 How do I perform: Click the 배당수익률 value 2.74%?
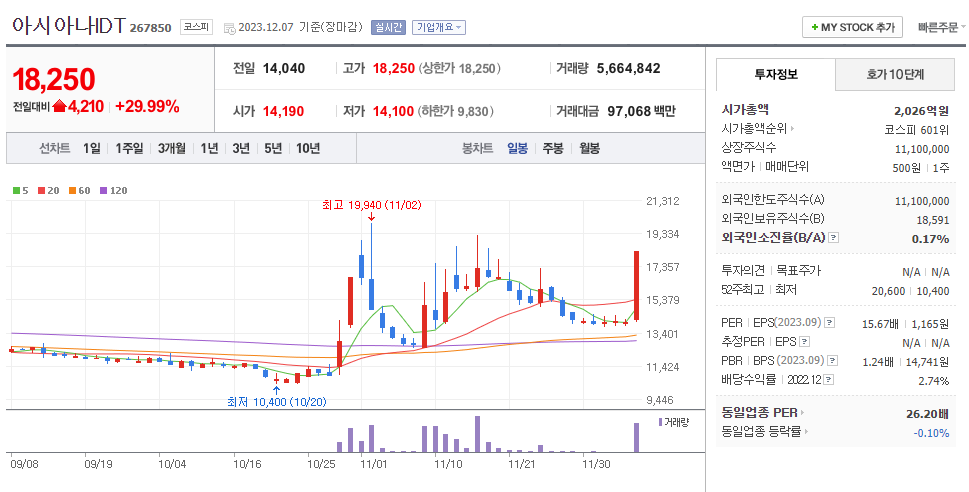(934, 381)
